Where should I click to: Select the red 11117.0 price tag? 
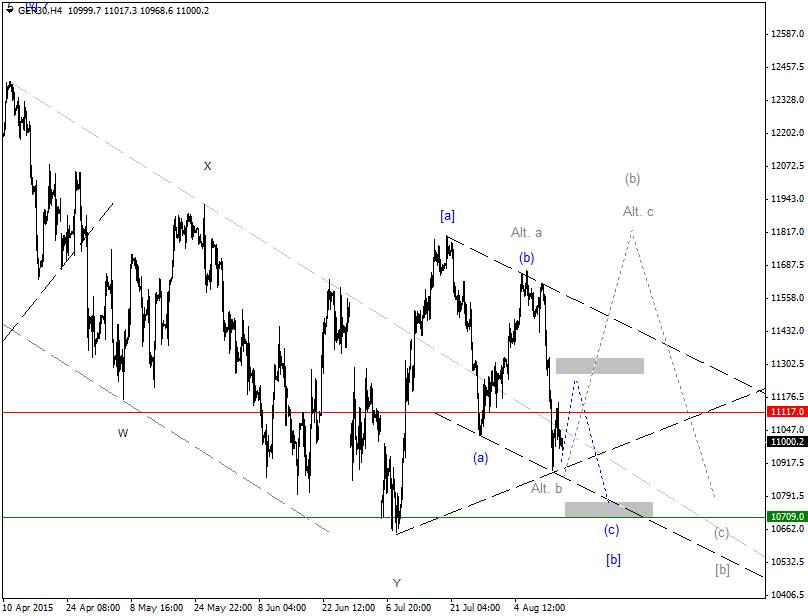tap(786, 412)
